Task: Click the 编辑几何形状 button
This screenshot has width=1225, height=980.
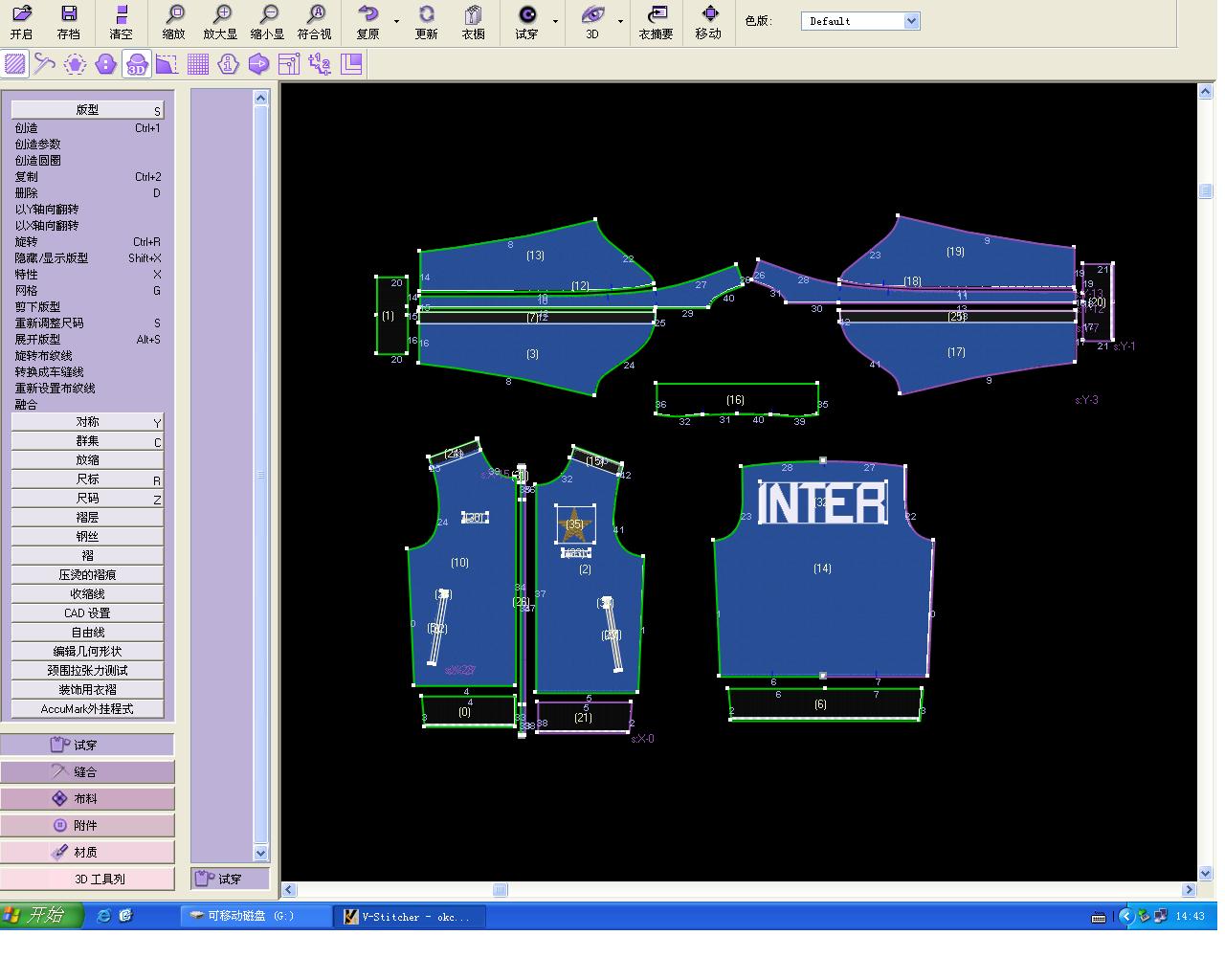Action: point(88,652)
